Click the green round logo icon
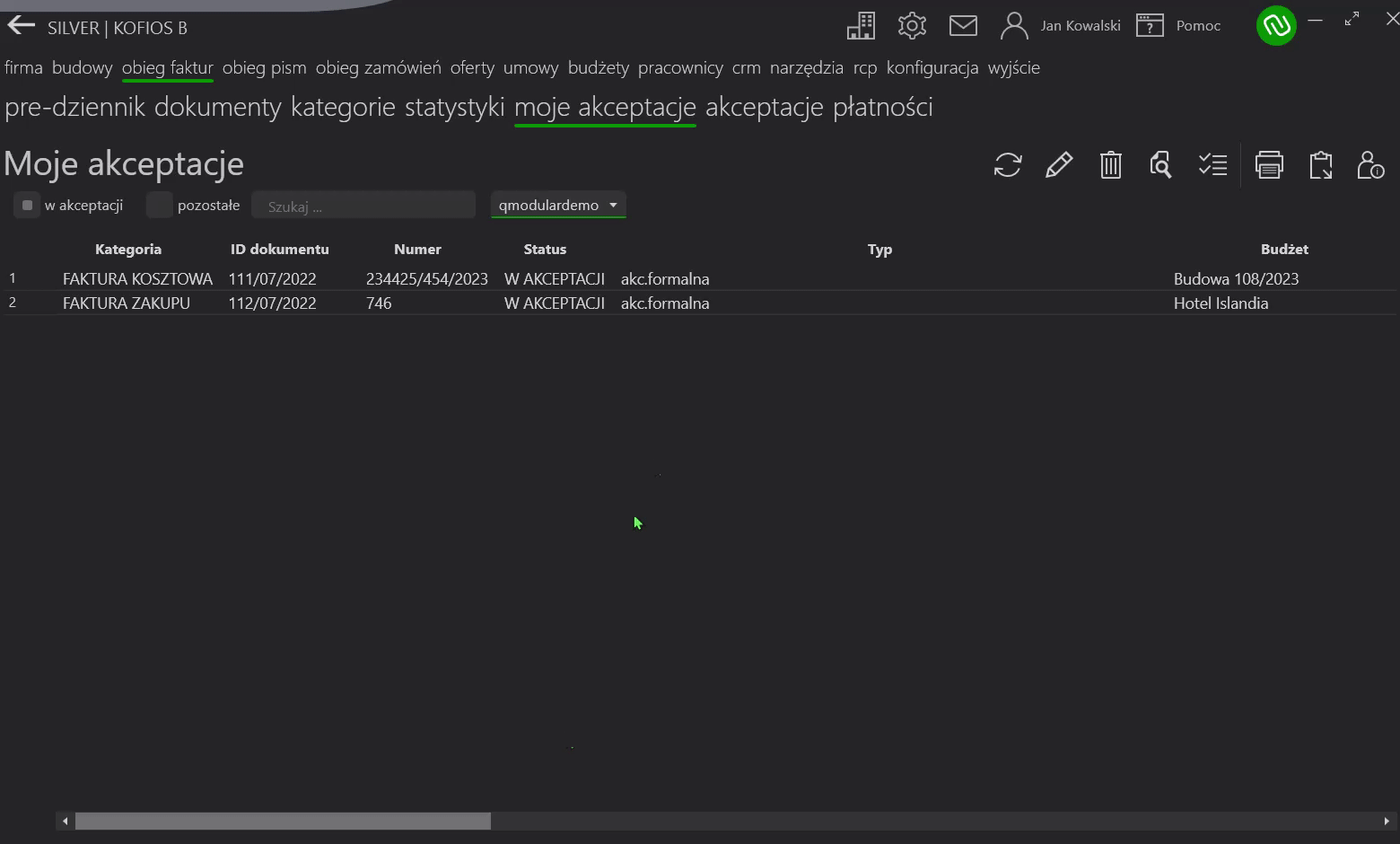This screenshot has height=844, width=1400. 1276,26
